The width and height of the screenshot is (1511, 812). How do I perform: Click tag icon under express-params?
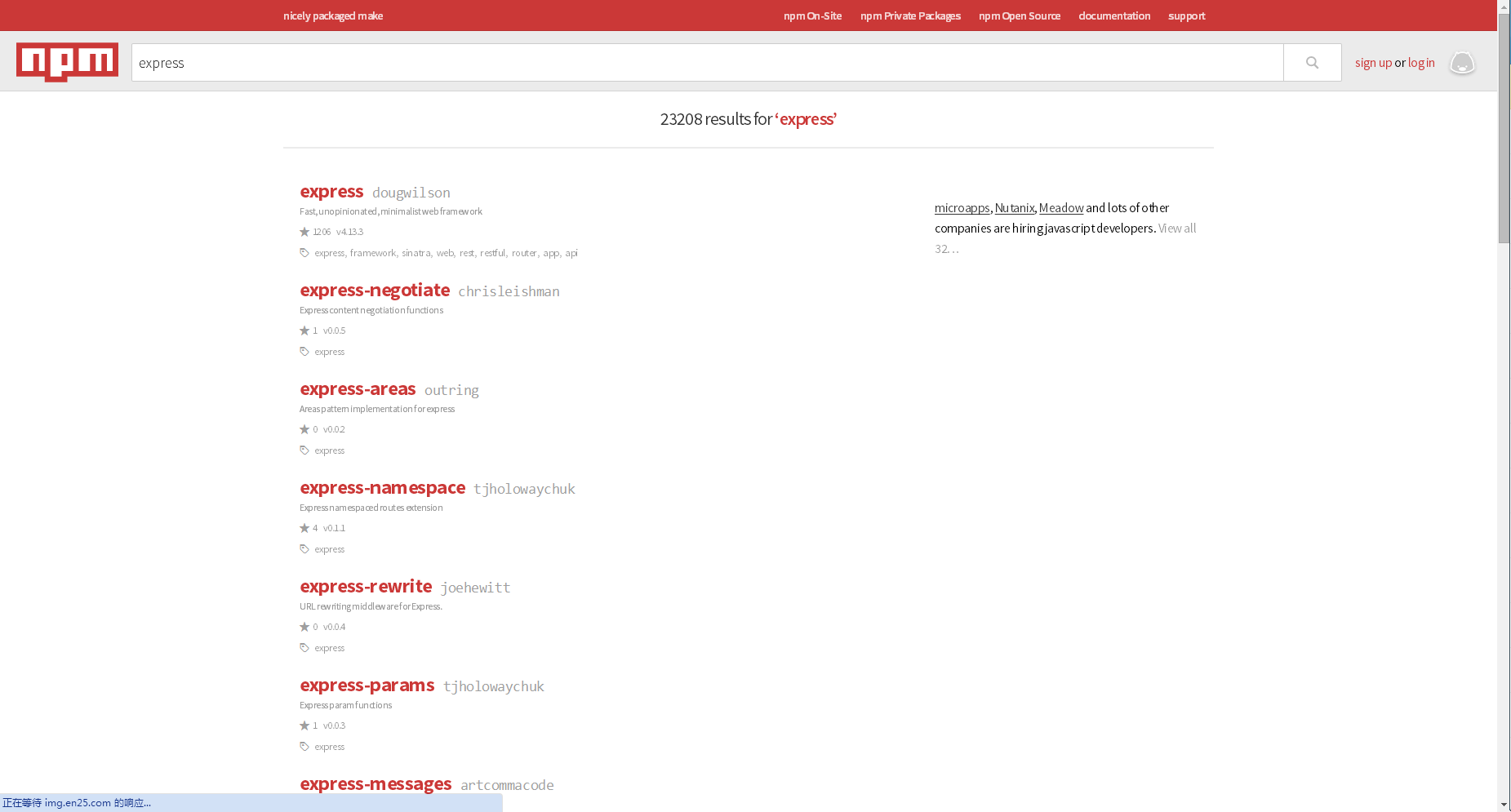[304, 747]
